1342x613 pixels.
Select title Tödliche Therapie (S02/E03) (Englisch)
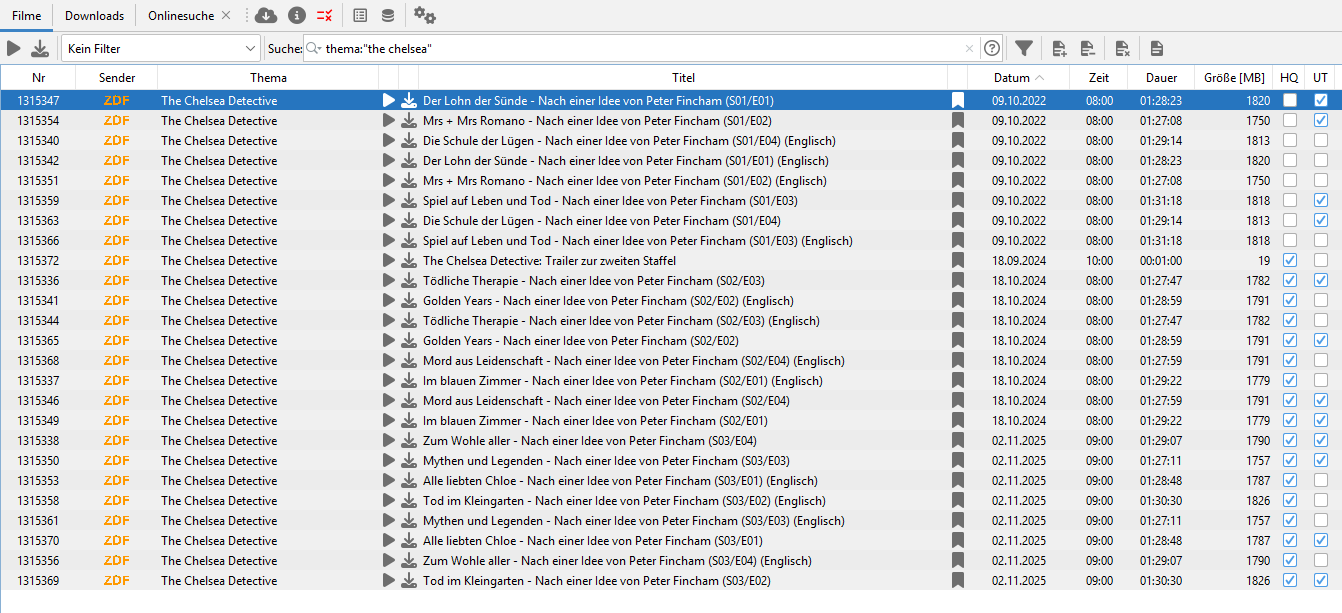click(x=621, y=320)
